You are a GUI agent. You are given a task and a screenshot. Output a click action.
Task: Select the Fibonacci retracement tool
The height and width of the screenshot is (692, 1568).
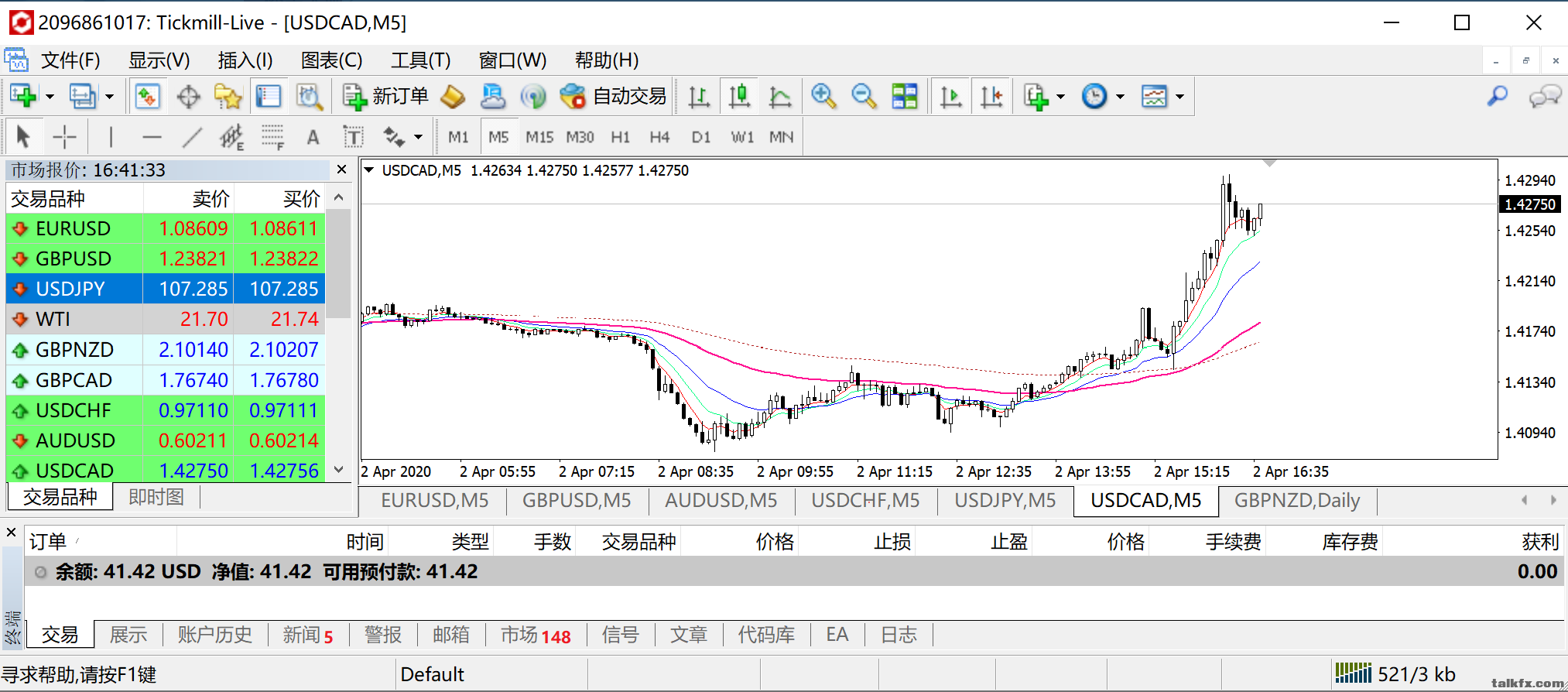point(272,137)
